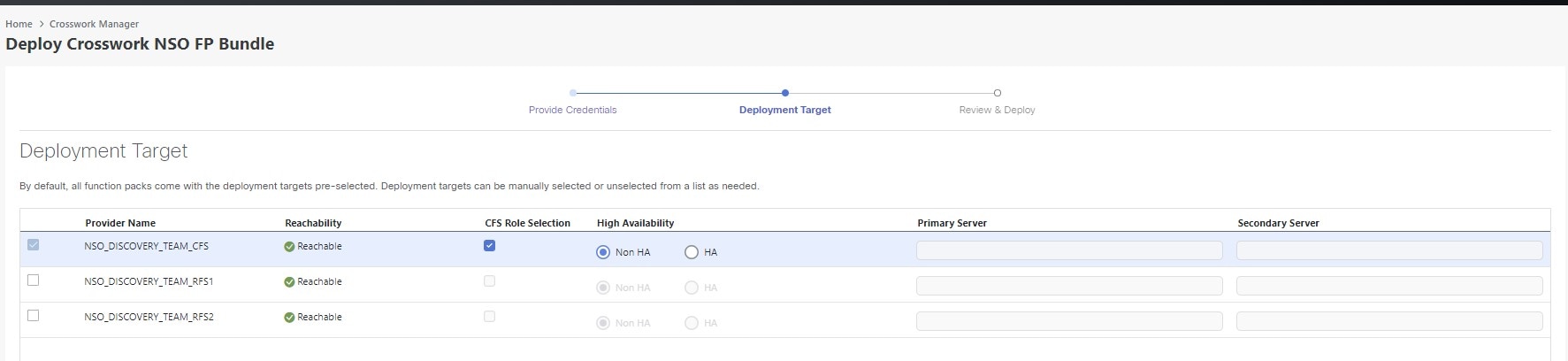Choose HA for NSO_DISCOVERY_TEAM_CFS

pyautogui.click(x=692, y=252)
